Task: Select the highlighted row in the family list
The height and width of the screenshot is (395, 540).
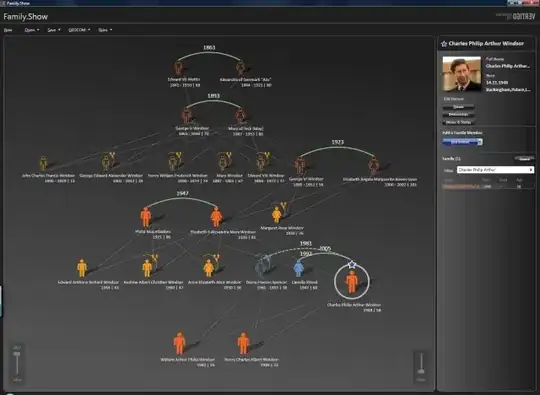Action: pyautogui.click(x=488, y=186)
